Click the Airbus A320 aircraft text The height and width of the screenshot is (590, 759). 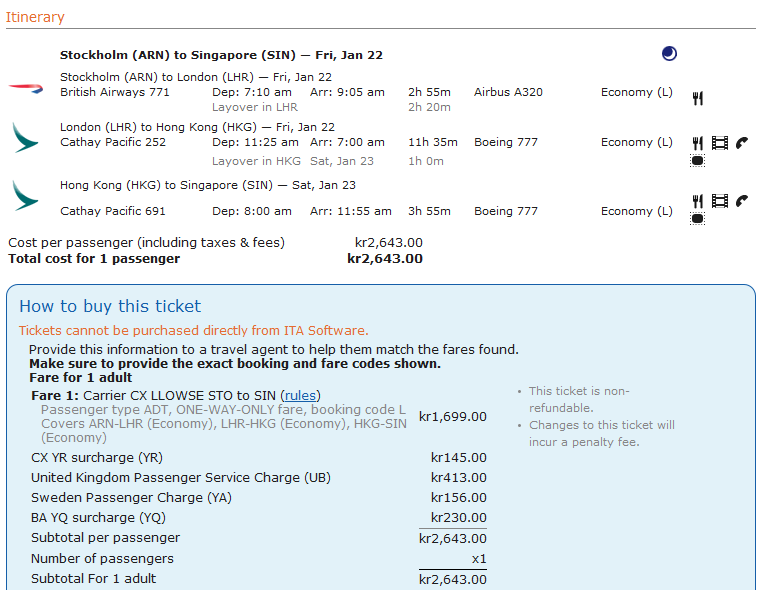pyautogui.click(x=508, y=92)
